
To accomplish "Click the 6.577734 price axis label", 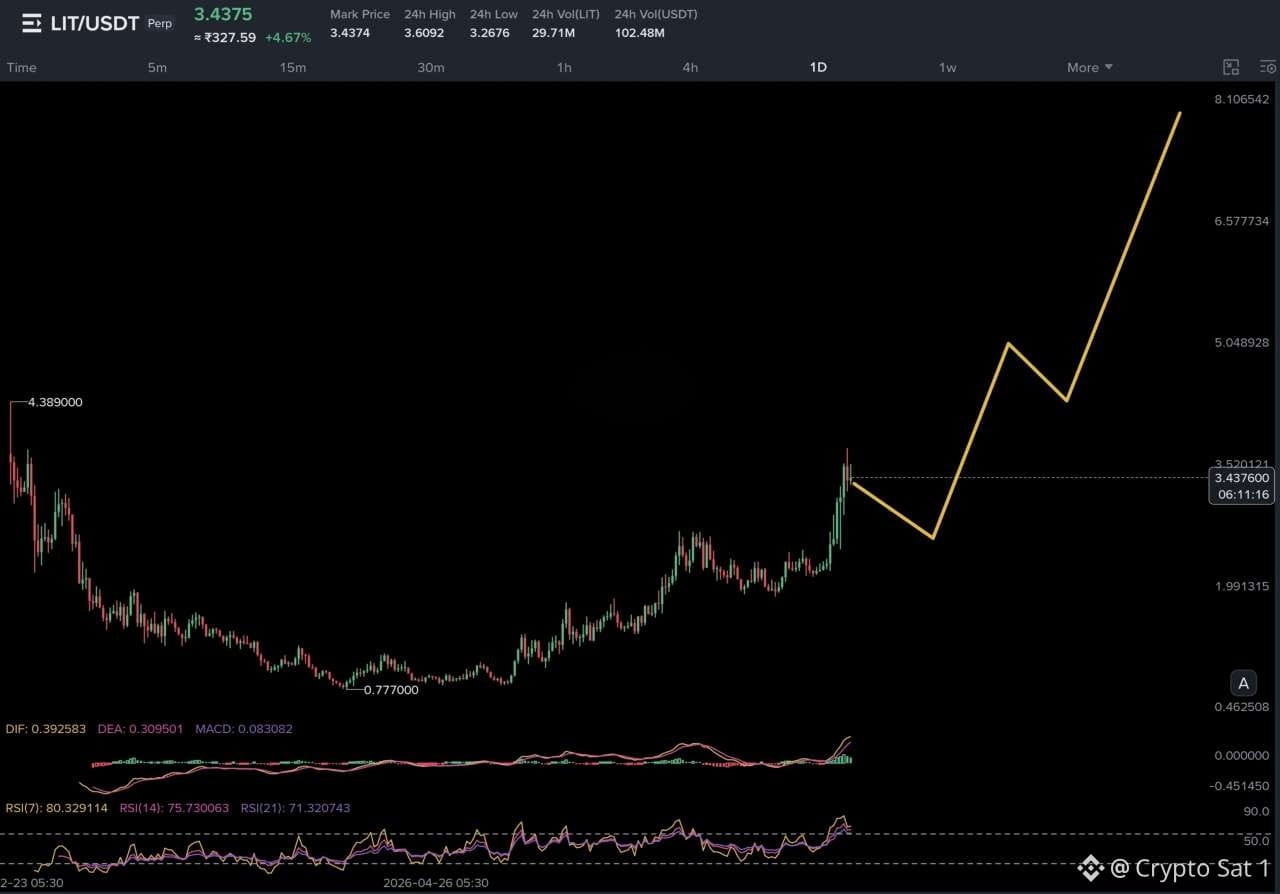I will click(x=1242, y=221).
